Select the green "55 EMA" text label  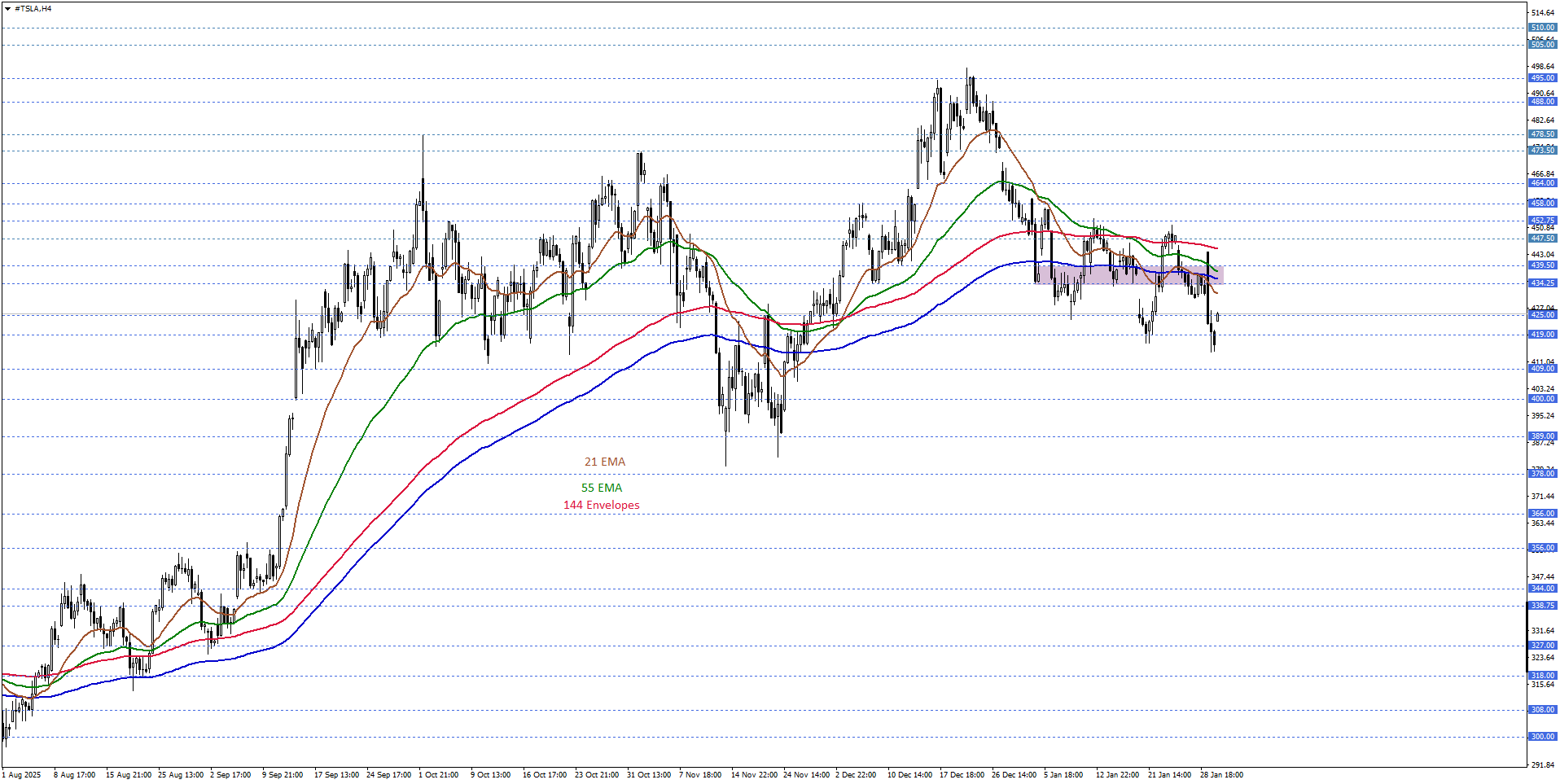(x=601, y=488)
